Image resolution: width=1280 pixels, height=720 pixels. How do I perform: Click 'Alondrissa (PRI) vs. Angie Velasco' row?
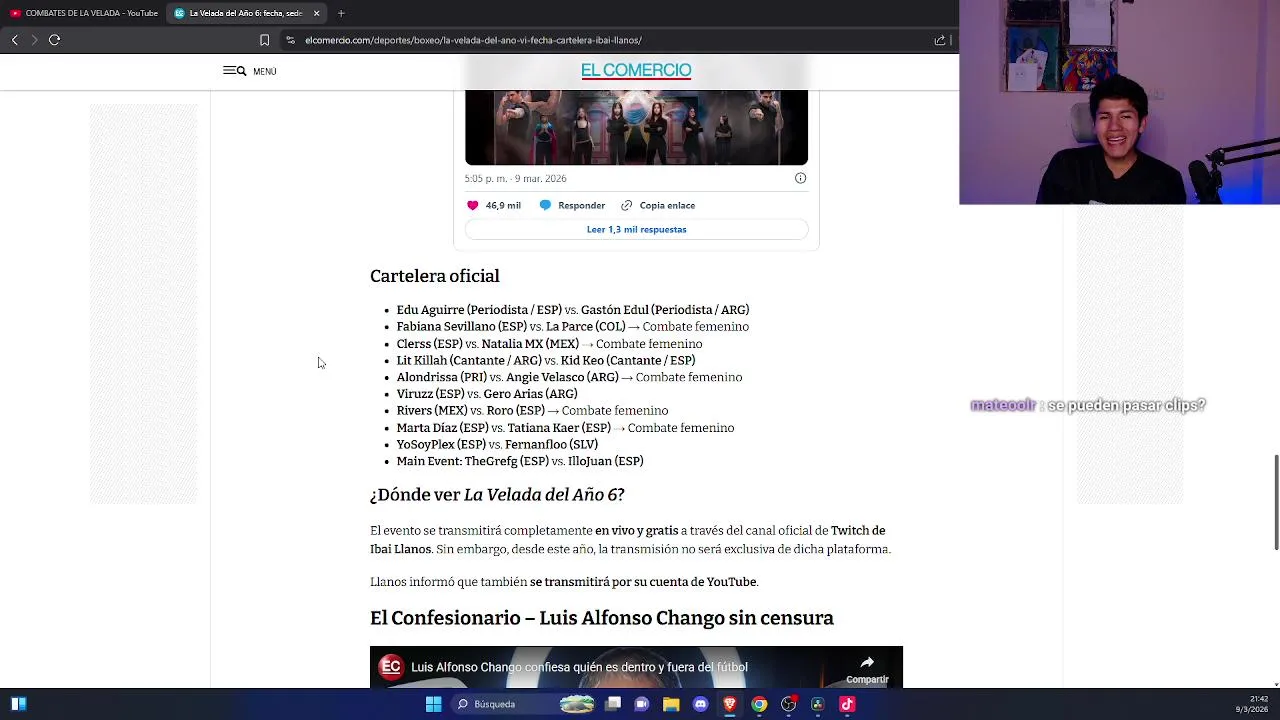tap(569, 377)
